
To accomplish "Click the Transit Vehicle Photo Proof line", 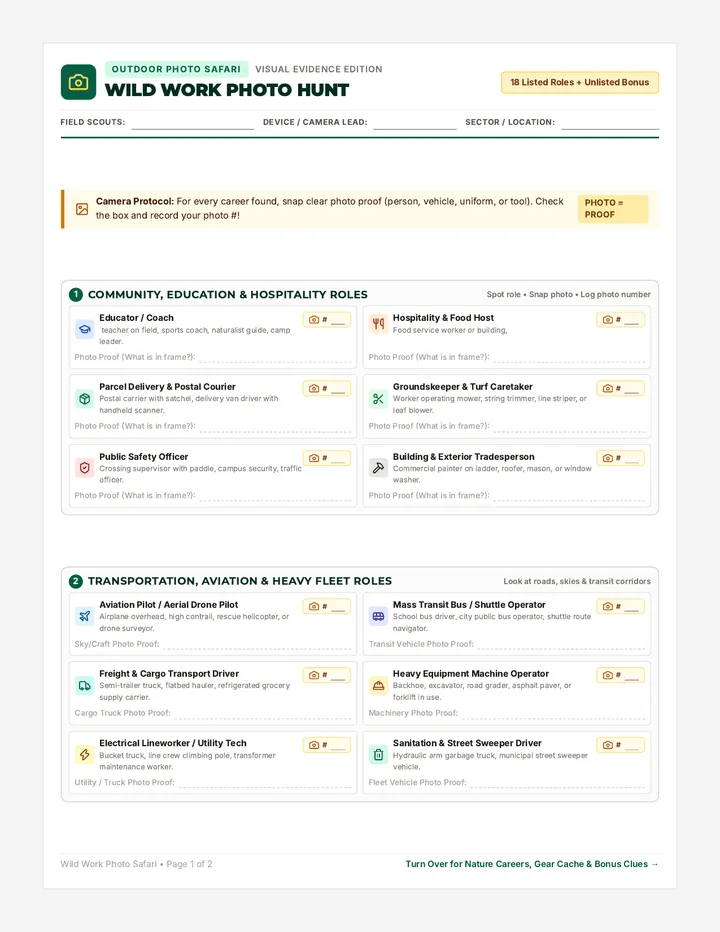I will 561,645.
